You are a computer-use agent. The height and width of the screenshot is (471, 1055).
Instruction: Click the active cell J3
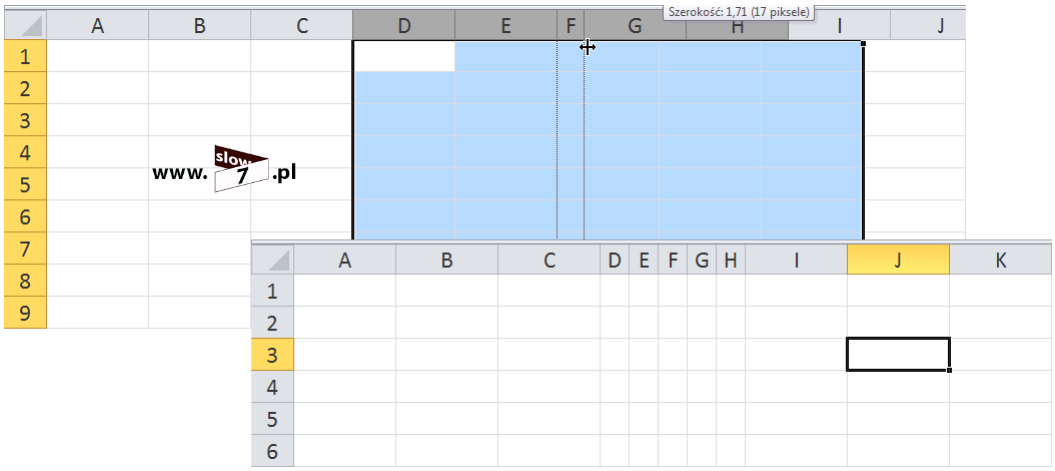point(897,355)
